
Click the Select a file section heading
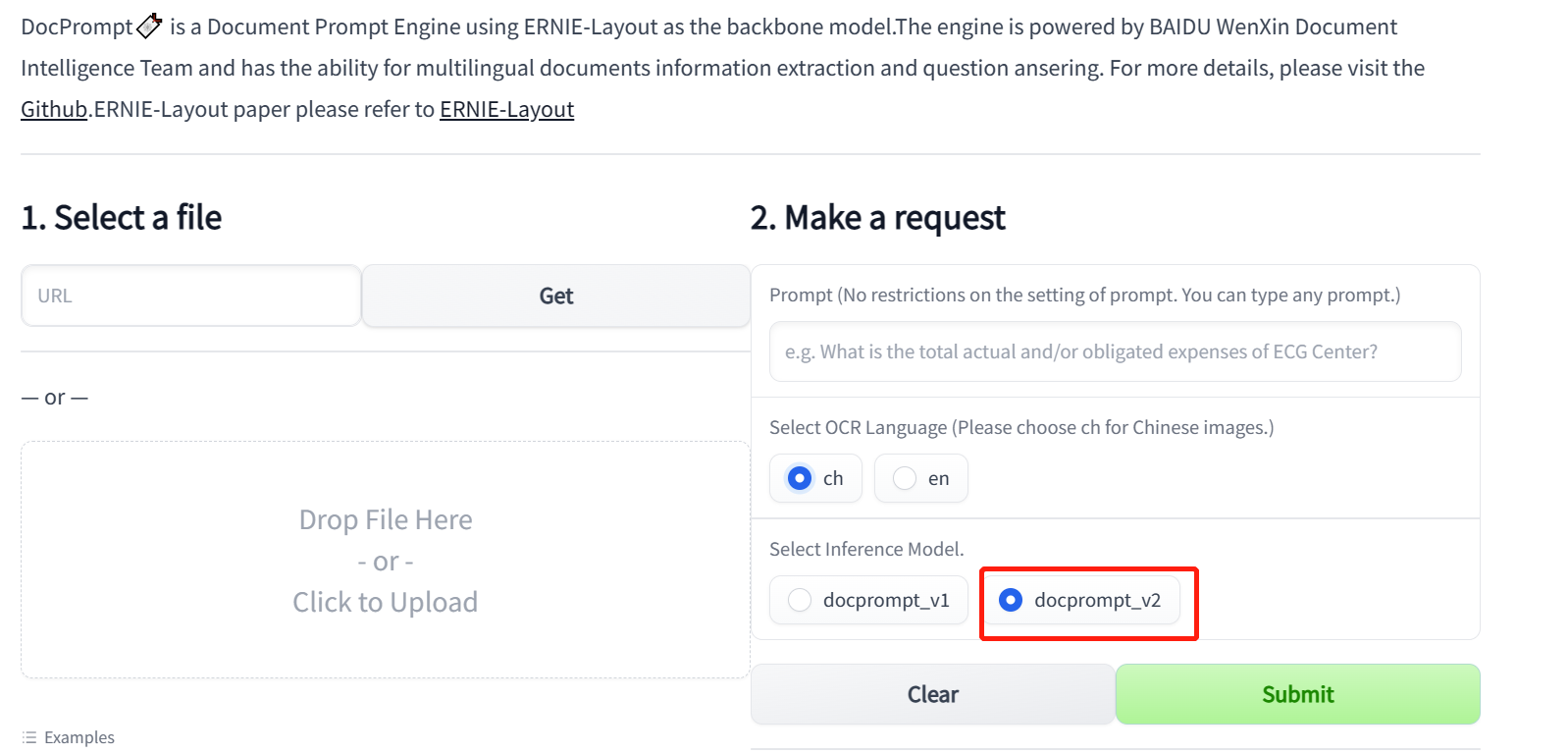(121, 217)
